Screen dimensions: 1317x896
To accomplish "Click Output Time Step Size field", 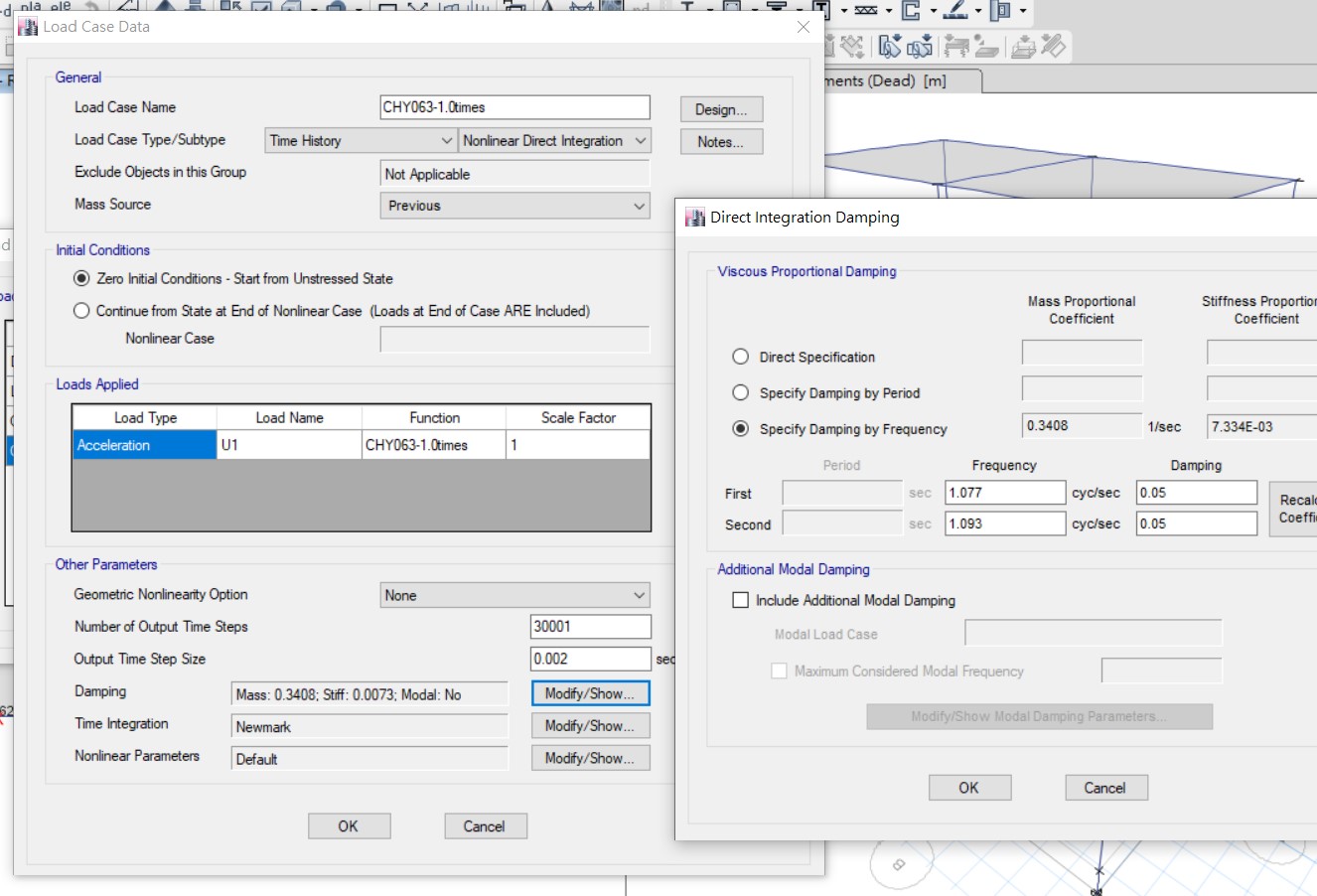I will pos(591,659).
